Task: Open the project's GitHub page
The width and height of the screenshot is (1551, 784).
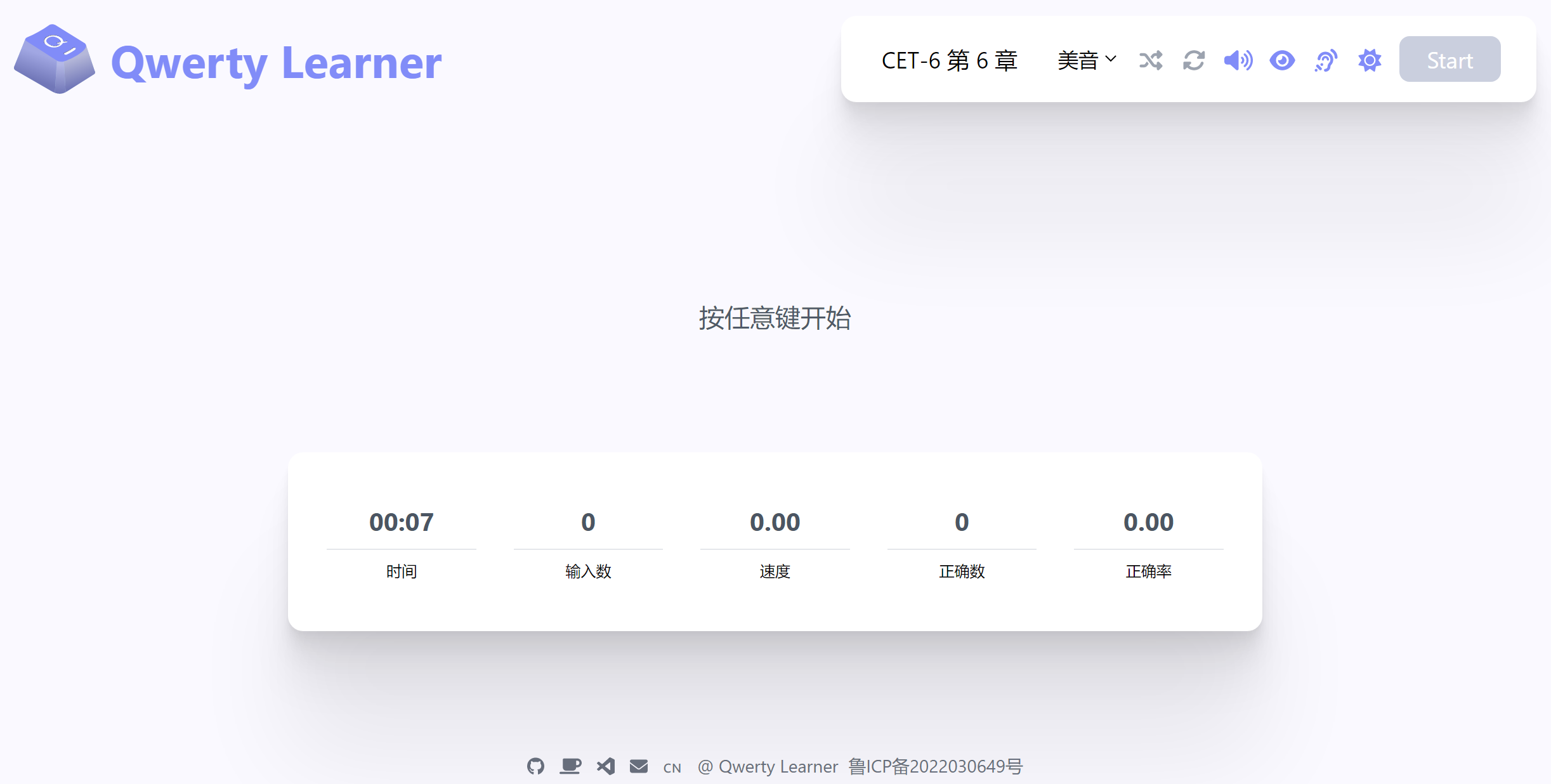Action: (x=535, y=766)
